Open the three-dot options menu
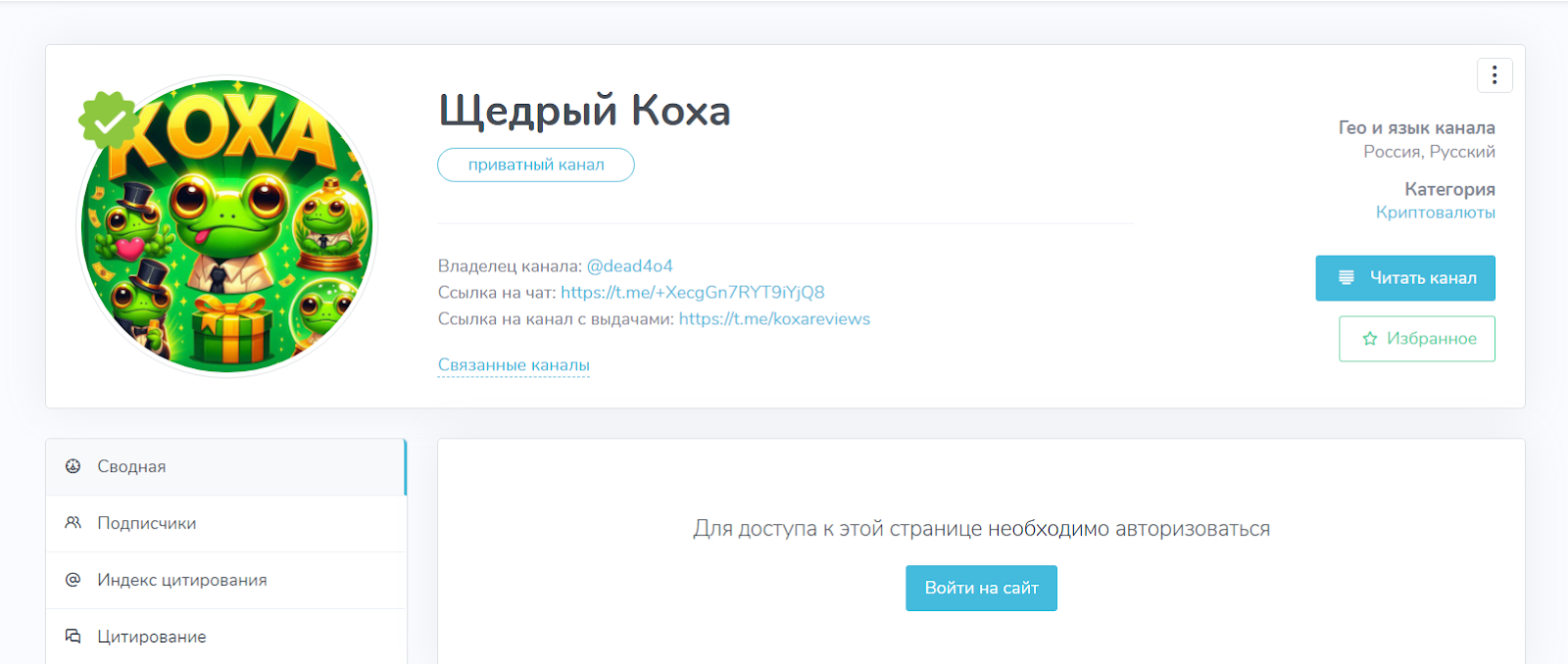The image size is (1568, 664). (1494, 75)
